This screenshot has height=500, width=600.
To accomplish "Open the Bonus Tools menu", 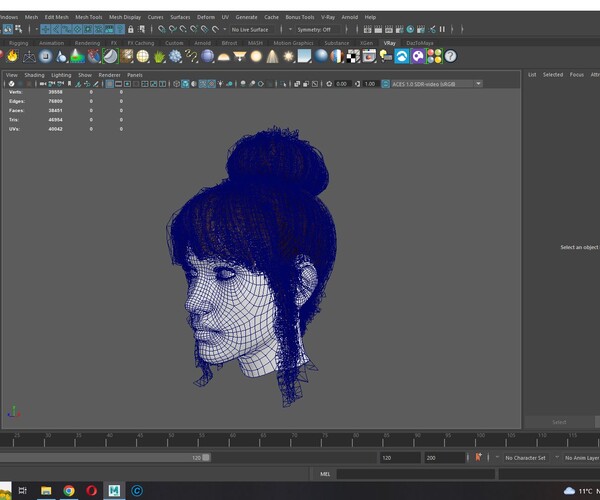I will [300, 17].
